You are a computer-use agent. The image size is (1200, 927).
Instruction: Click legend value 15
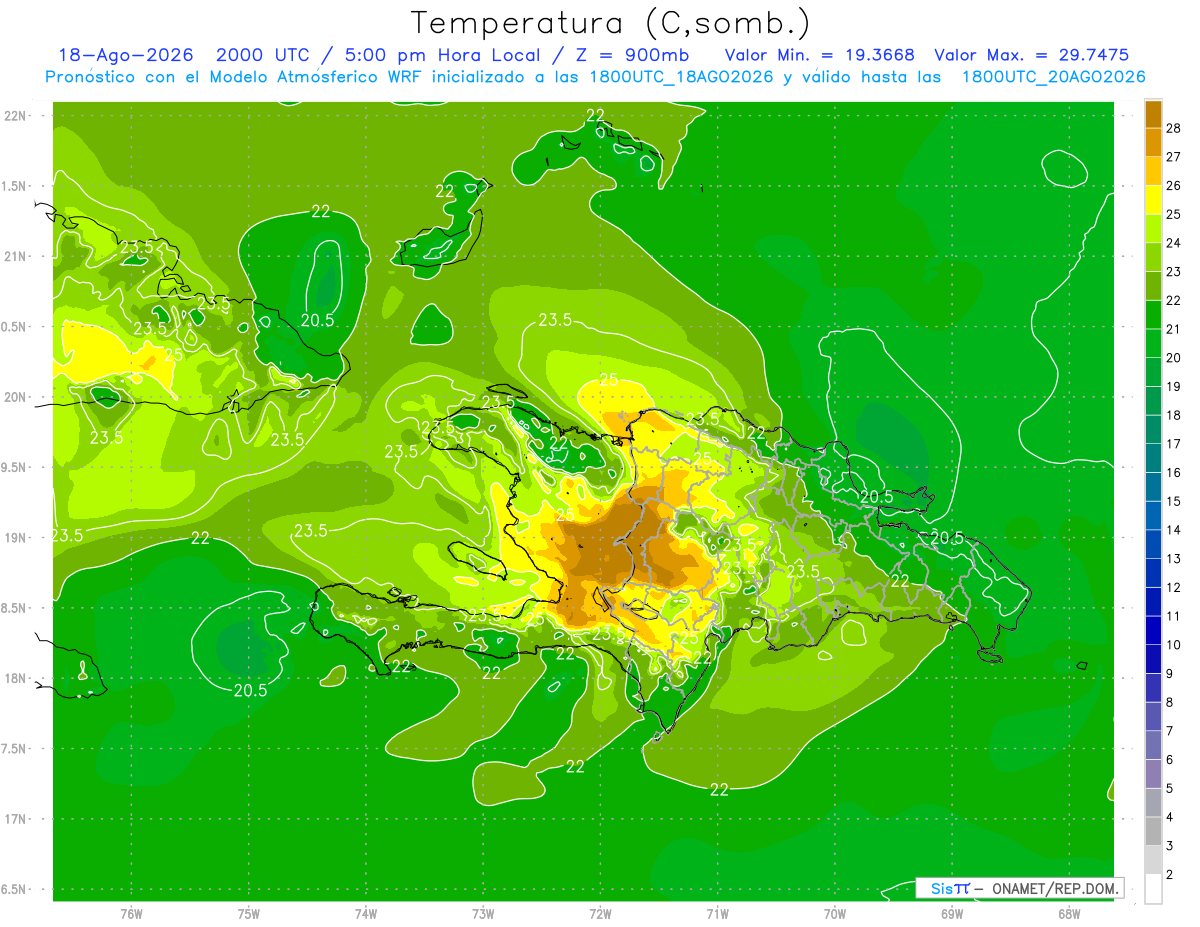pyautogui.click(x=1174, y=501)
